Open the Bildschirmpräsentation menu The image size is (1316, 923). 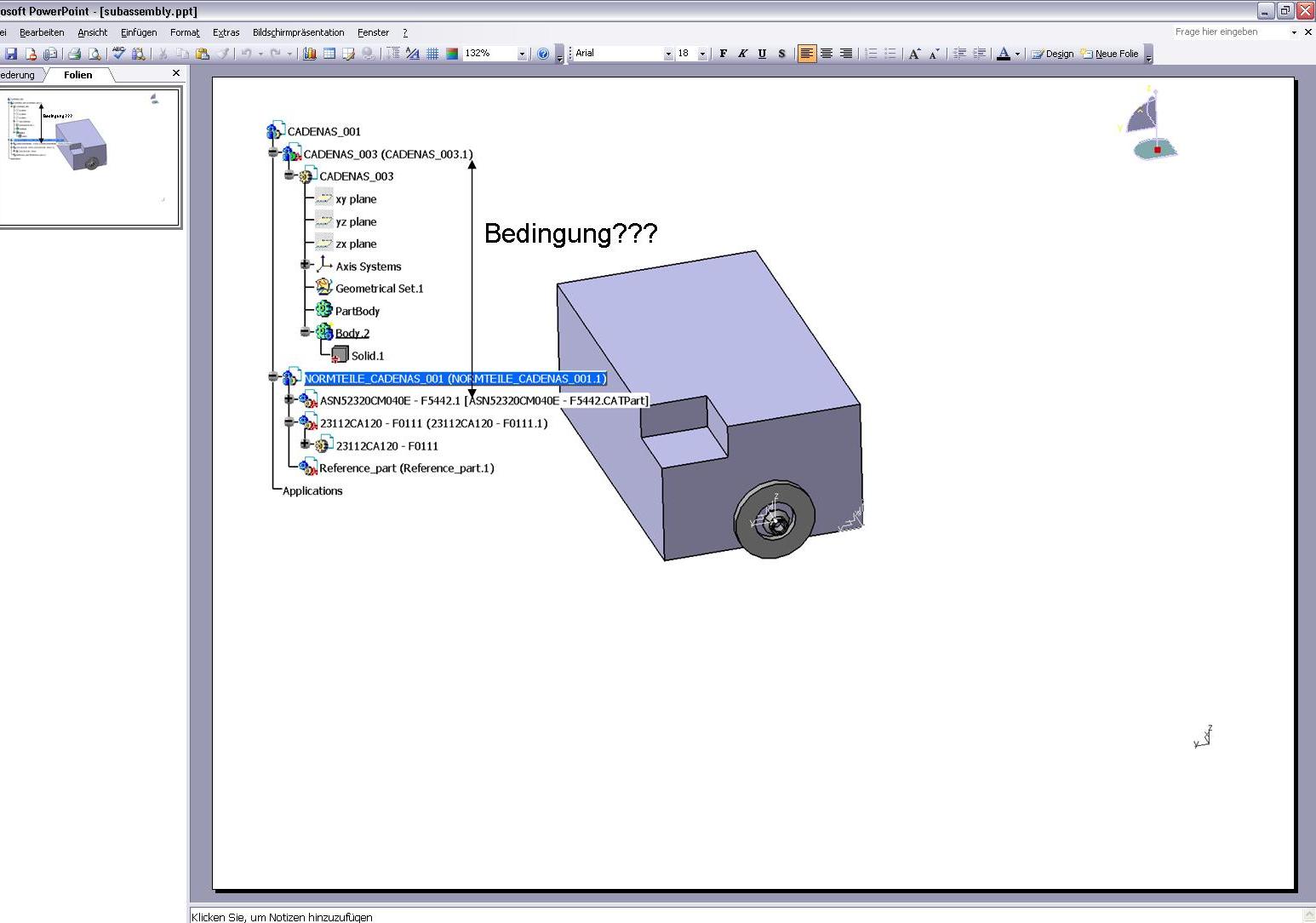click(x=299, y=32)
